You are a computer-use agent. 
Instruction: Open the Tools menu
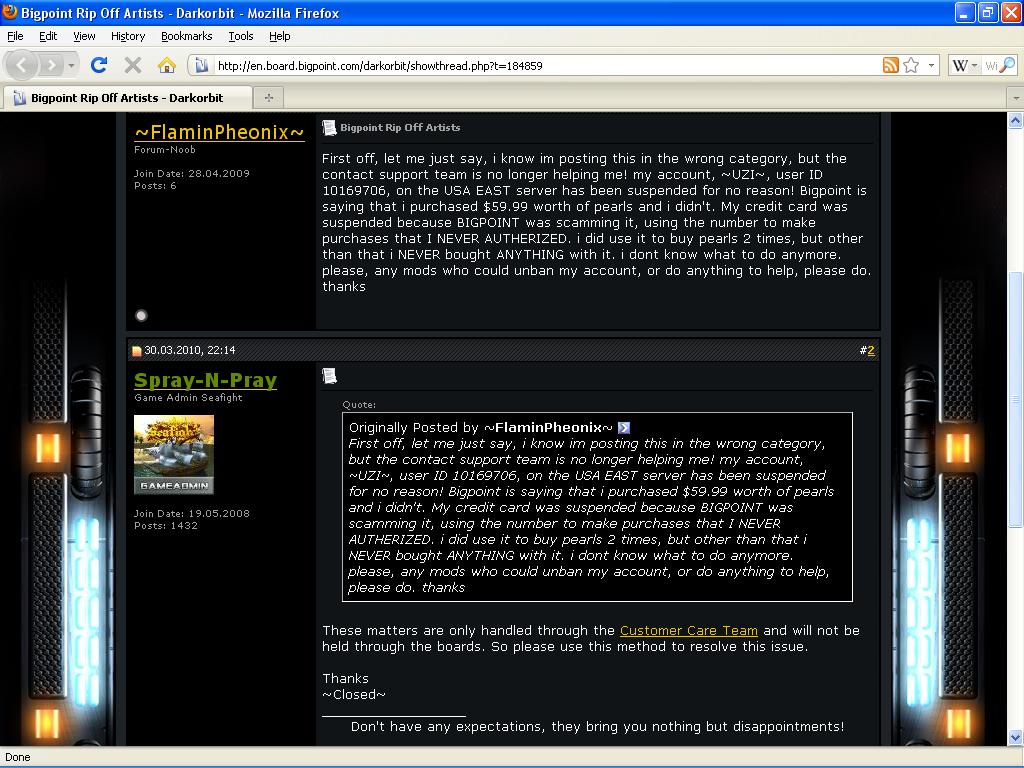coord(240,36)
